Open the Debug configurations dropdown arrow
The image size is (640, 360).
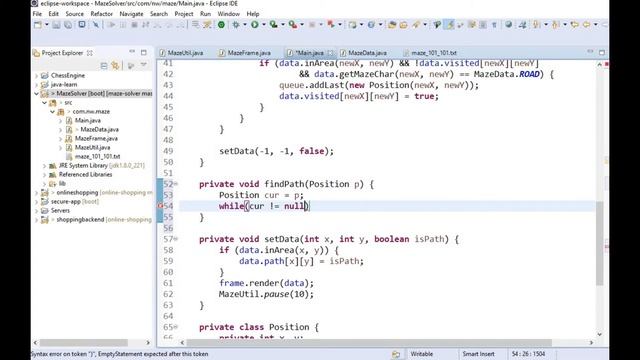(245, 25)
